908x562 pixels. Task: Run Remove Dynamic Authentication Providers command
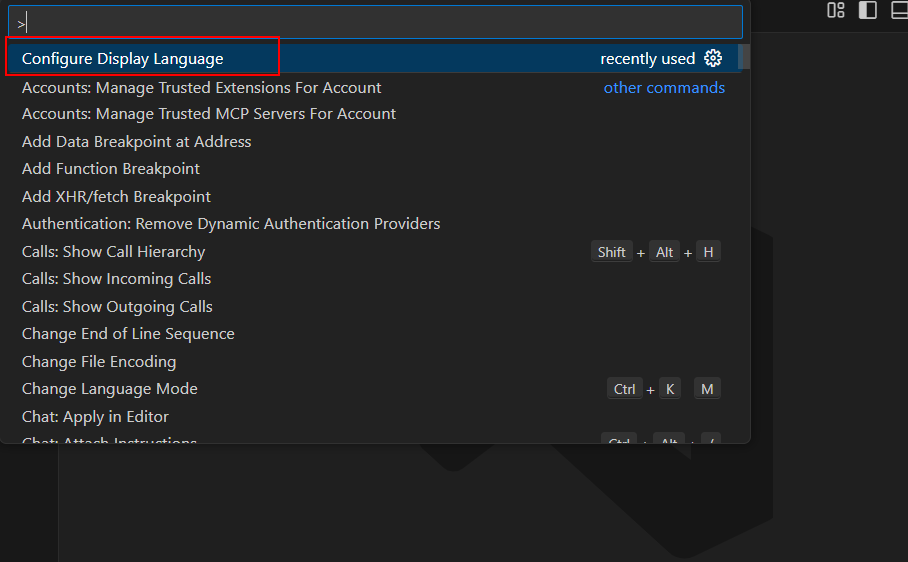[231, 224]
